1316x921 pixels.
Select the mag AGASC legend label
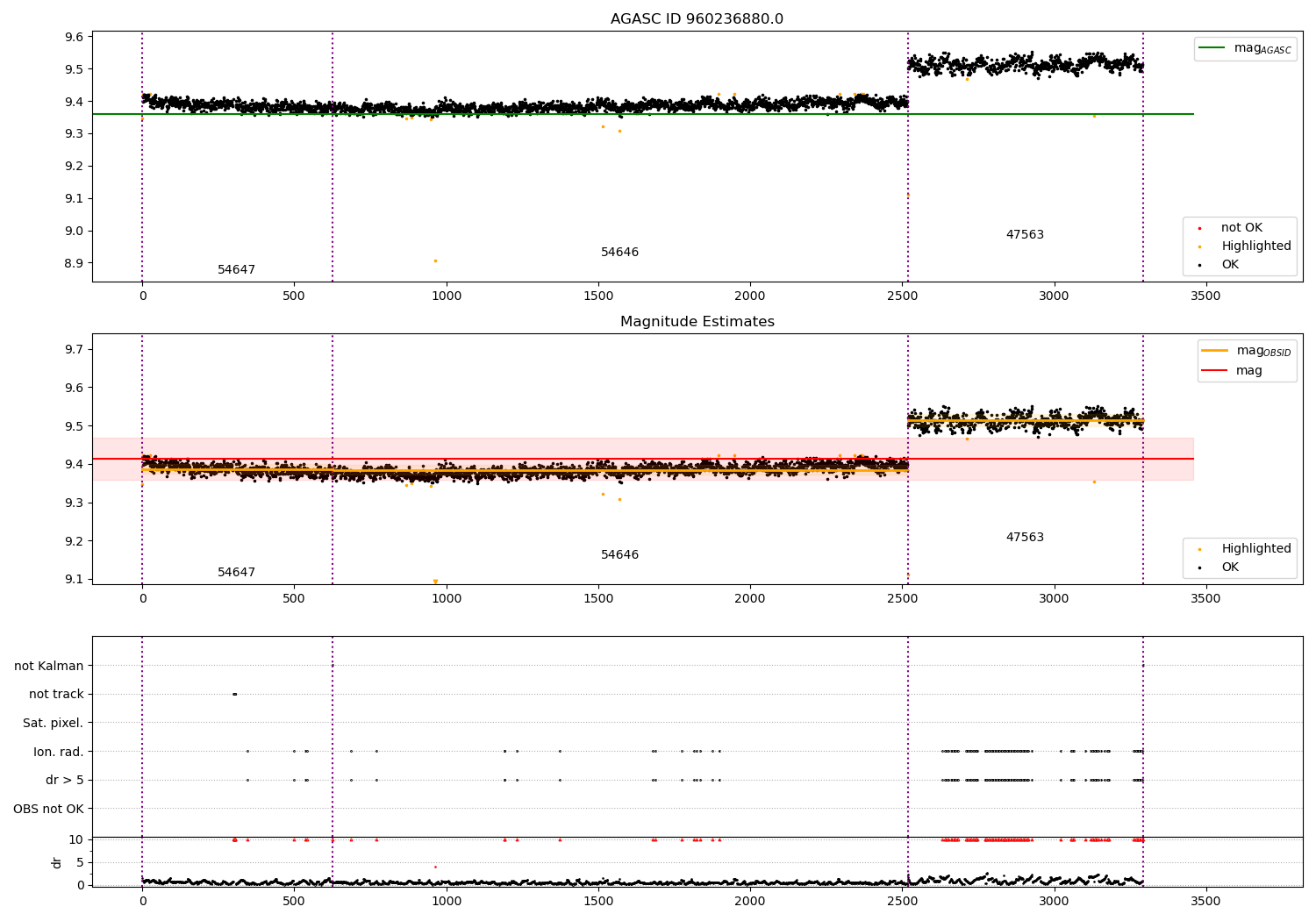pos(1262,48)
